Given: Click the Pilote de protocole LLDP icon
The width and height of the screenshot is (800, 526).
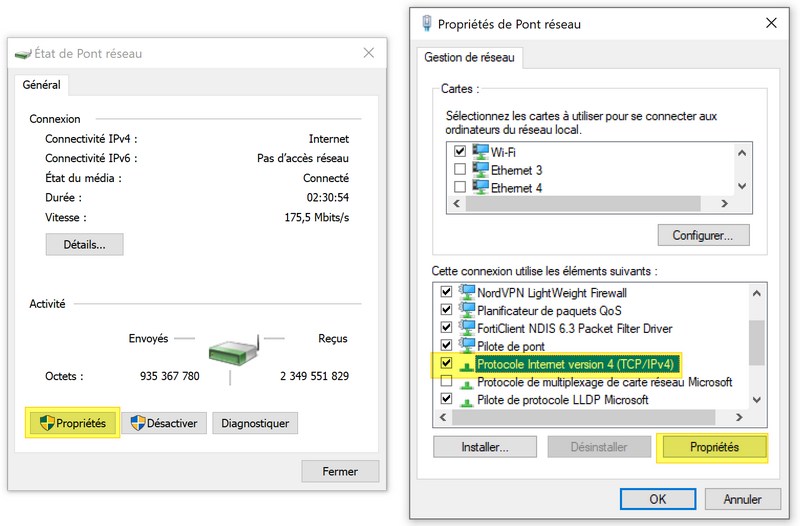Looking at the screenshot, I should [x=467, y=400].
